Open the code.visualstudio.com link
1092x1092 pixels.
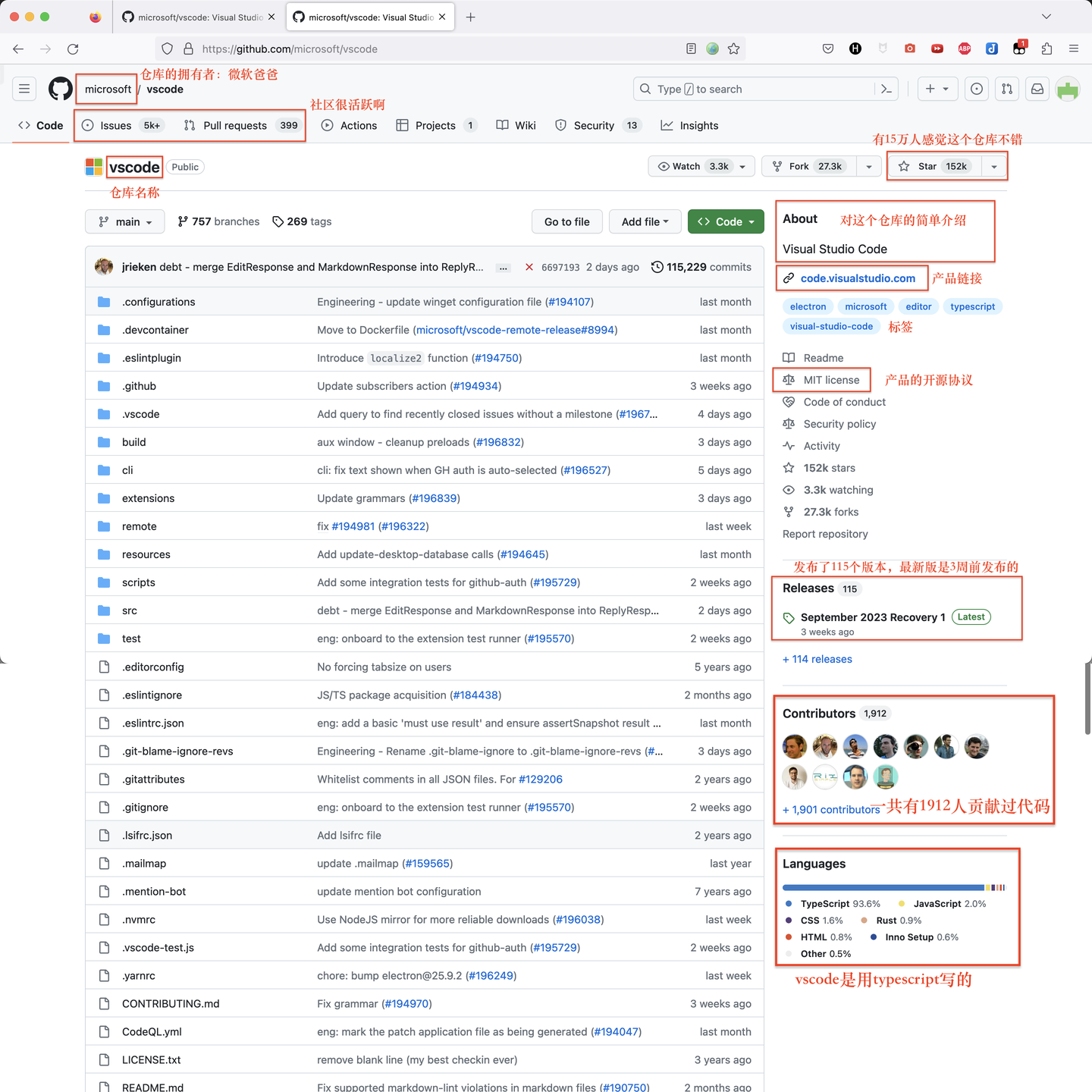point(858,278)
